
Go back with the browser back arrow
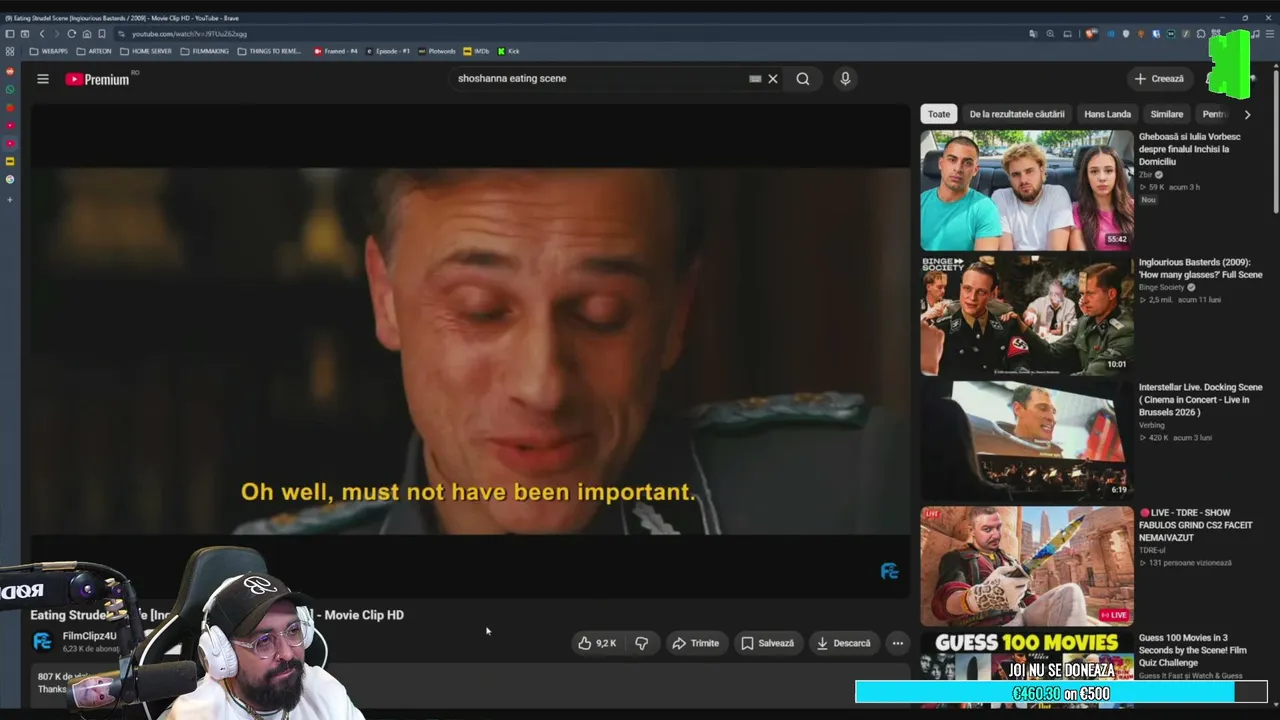click(41, 34)
